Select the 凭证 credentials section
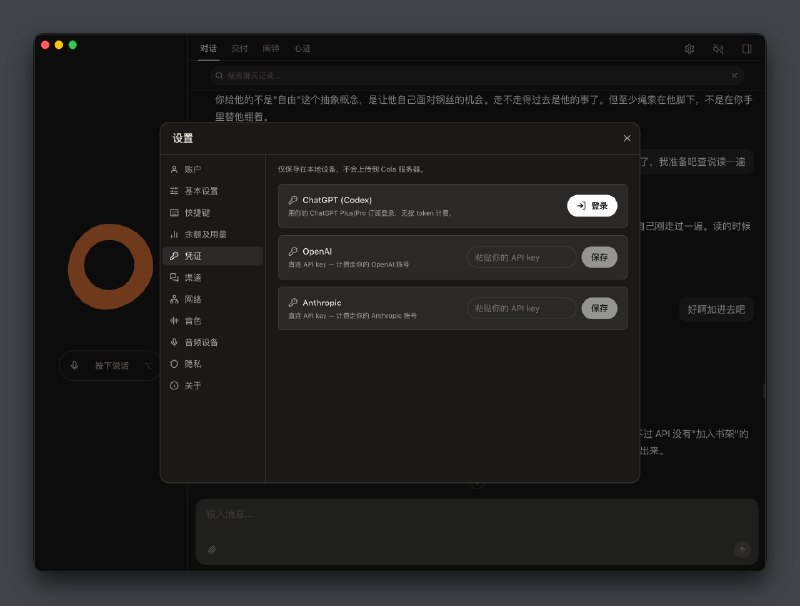The height and width of the screenshot is (606, 800). (x=212, y=256)
